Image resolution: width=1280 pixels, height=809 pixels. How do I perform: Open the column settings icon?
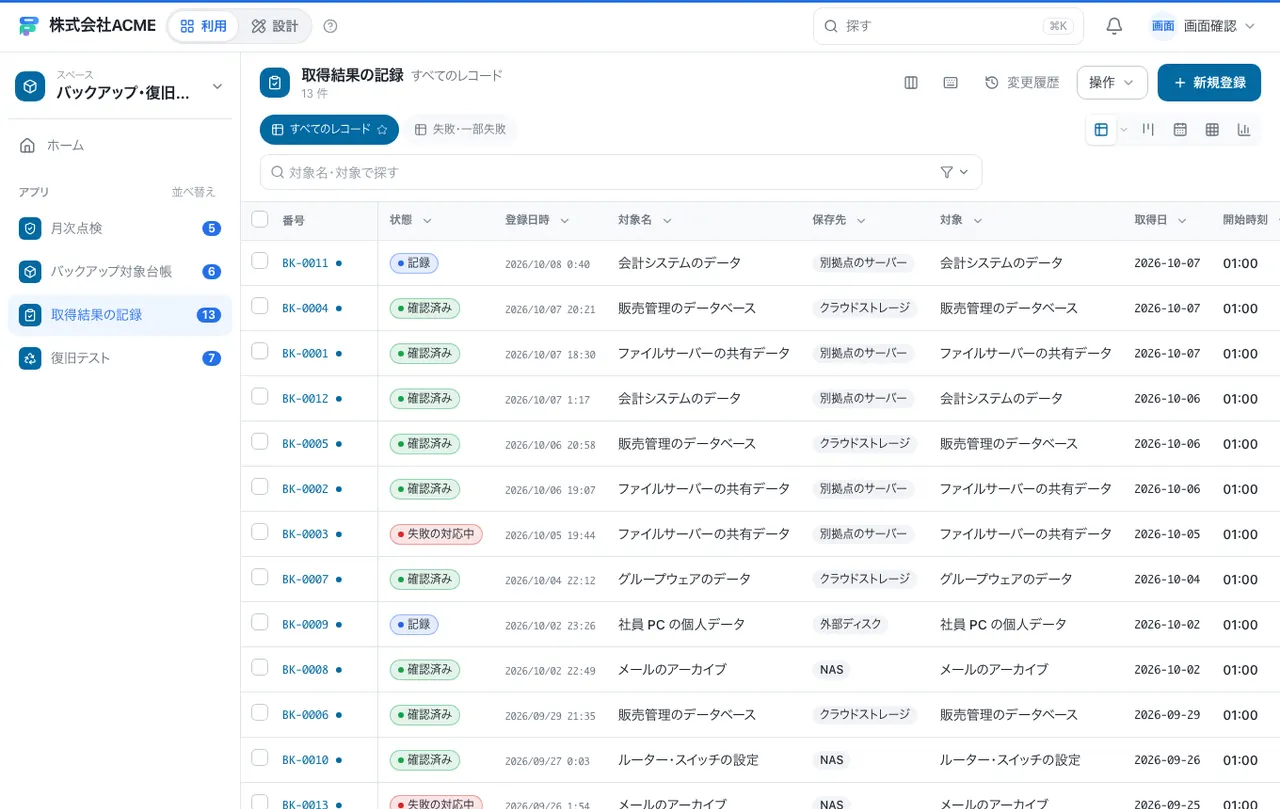(x=911, y=83)
